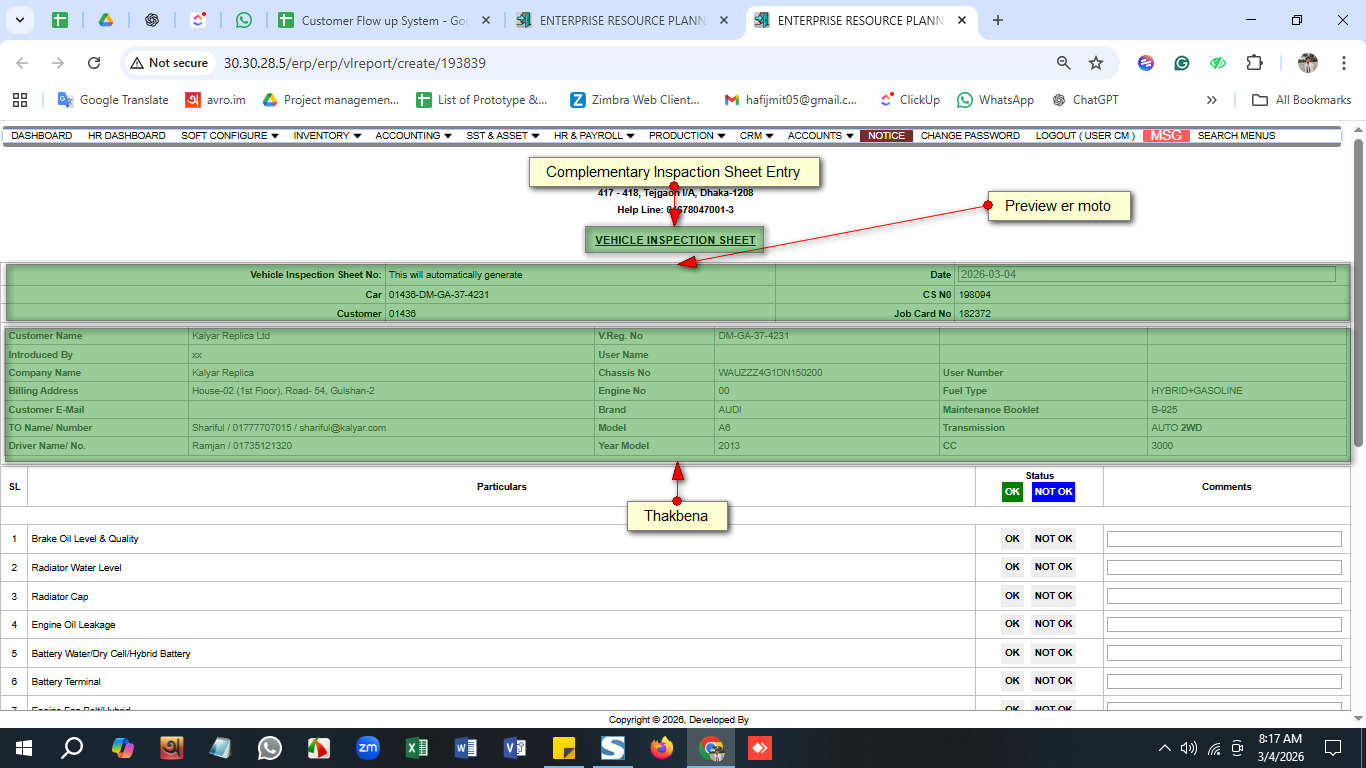
Task: Expand the INVENTORY dropdown menu
Action: [327, 136]
